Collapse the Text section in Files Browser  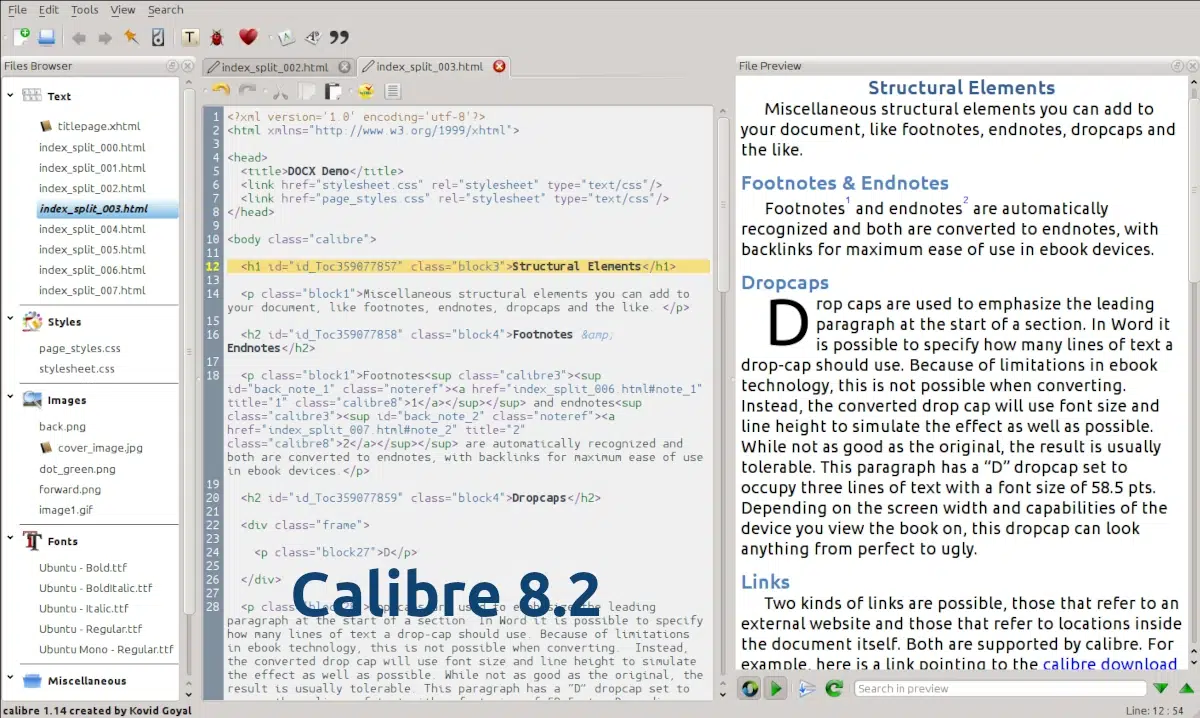pos(9,96)
